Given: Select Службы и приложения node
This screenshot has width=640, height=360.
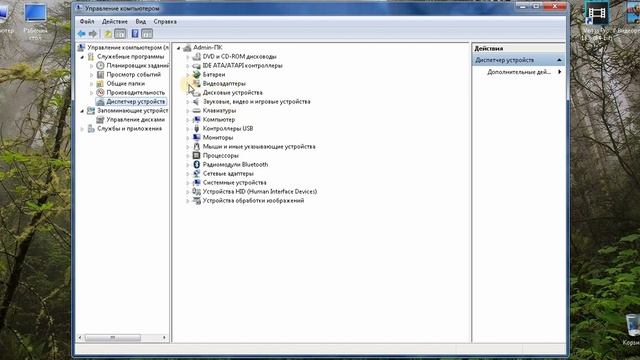Looking at the screenshot, I should tap(129, 129).
